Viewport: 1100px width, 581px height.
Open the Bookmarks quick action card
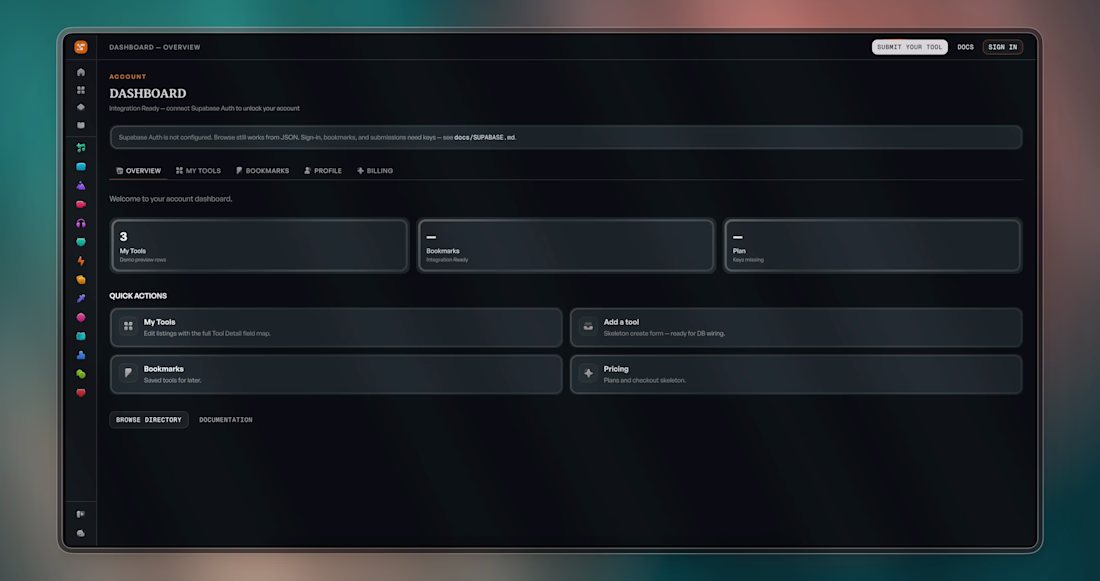(336, 374)
